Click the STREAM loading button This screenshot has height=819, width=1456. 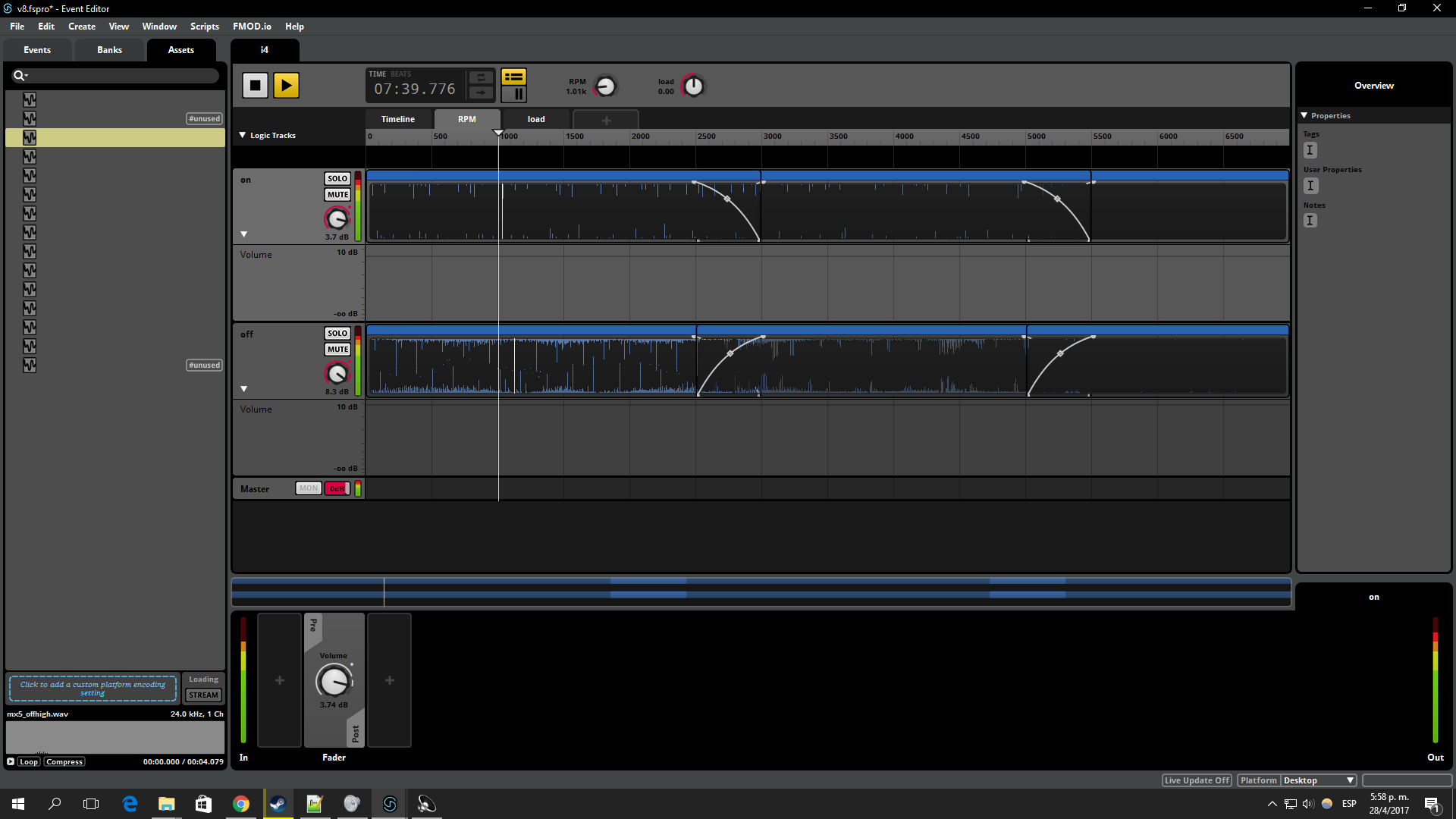click(203, 695)
